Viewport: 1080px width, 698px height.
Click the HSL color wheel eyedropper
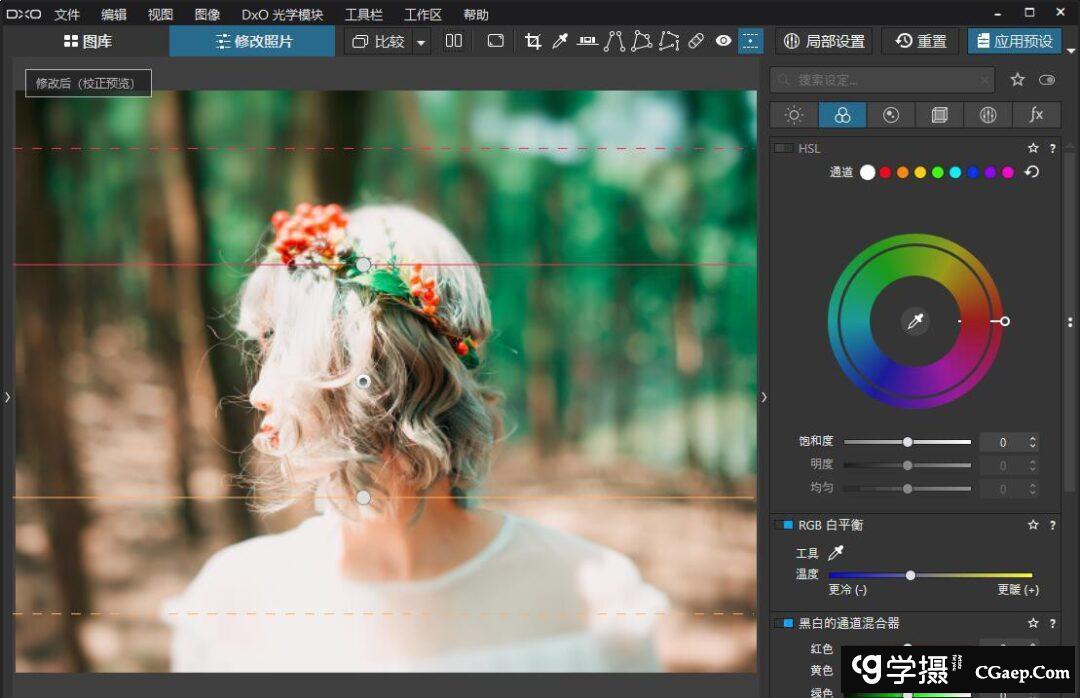point(914,321)
